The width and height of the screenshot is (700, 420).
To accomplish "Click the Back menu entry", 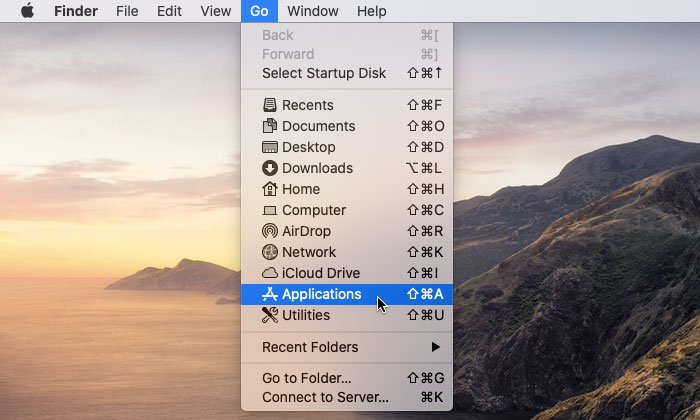I will click(x=347, y=35).
